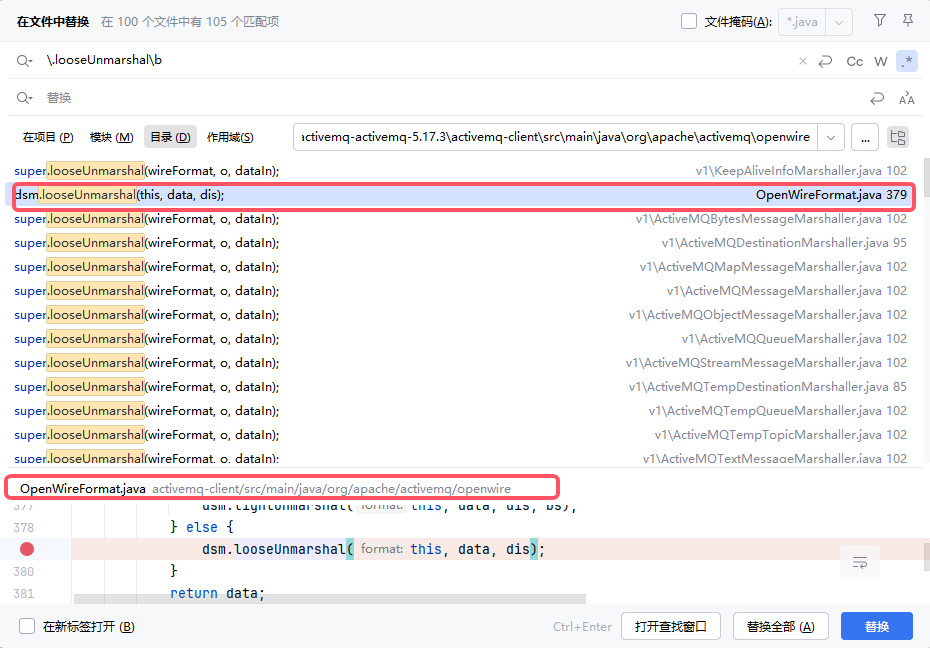Toggle whole words W option
Screen dimensions: 930x648
881,61
